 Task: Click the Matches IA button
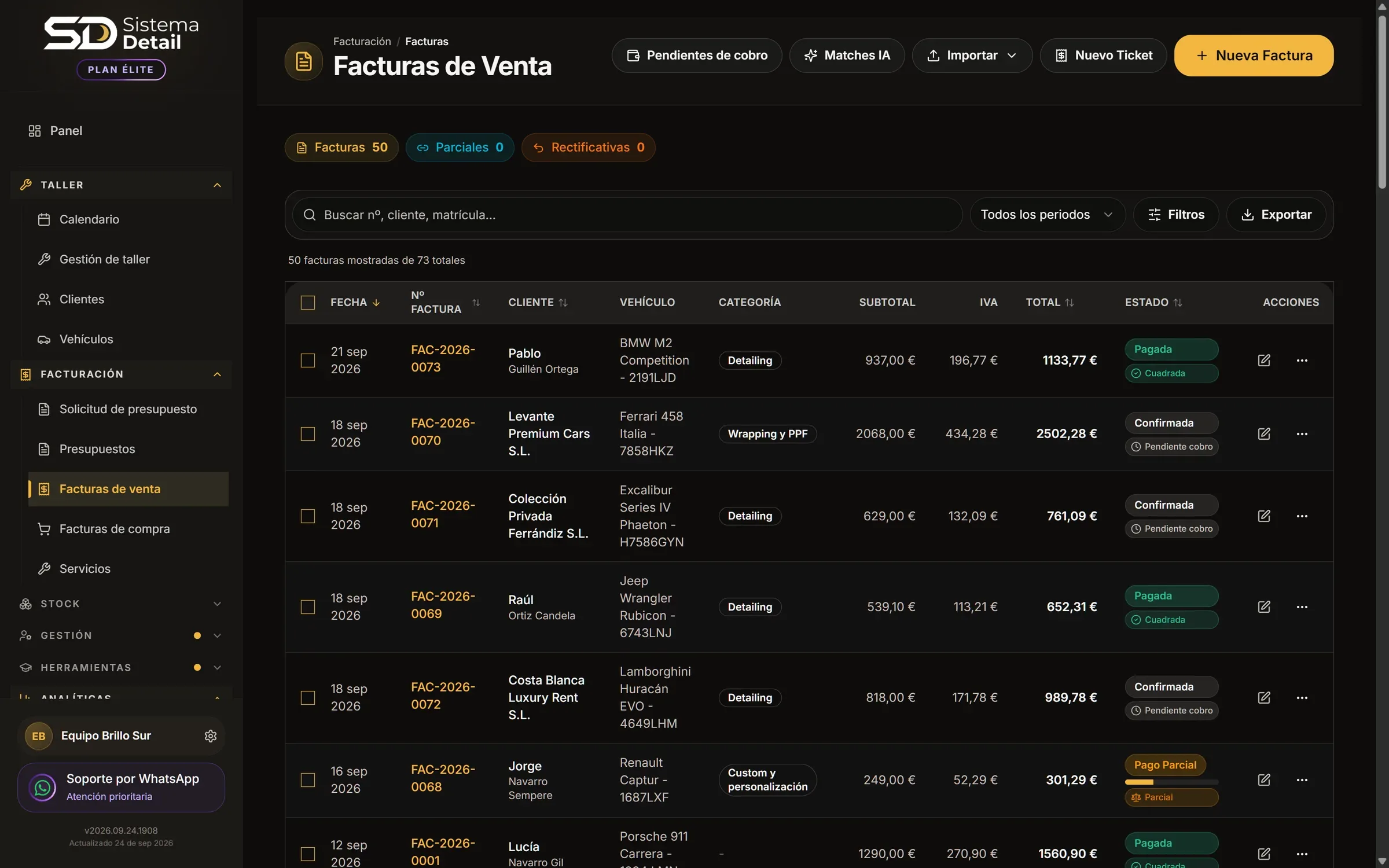tap(847, 56)
